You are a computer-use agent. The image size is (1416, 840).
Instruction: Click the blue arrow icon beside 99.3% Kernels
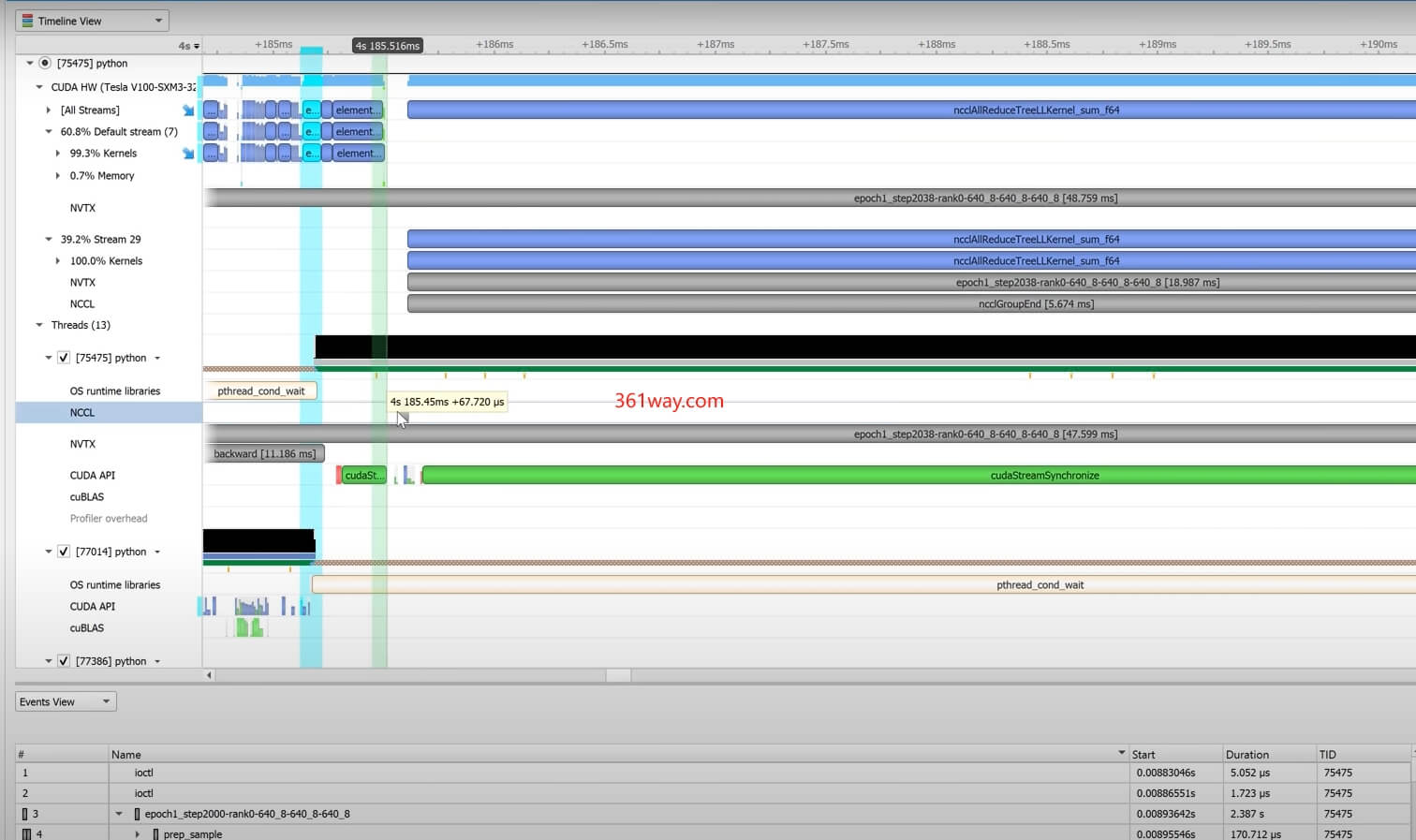pos(188,154)
